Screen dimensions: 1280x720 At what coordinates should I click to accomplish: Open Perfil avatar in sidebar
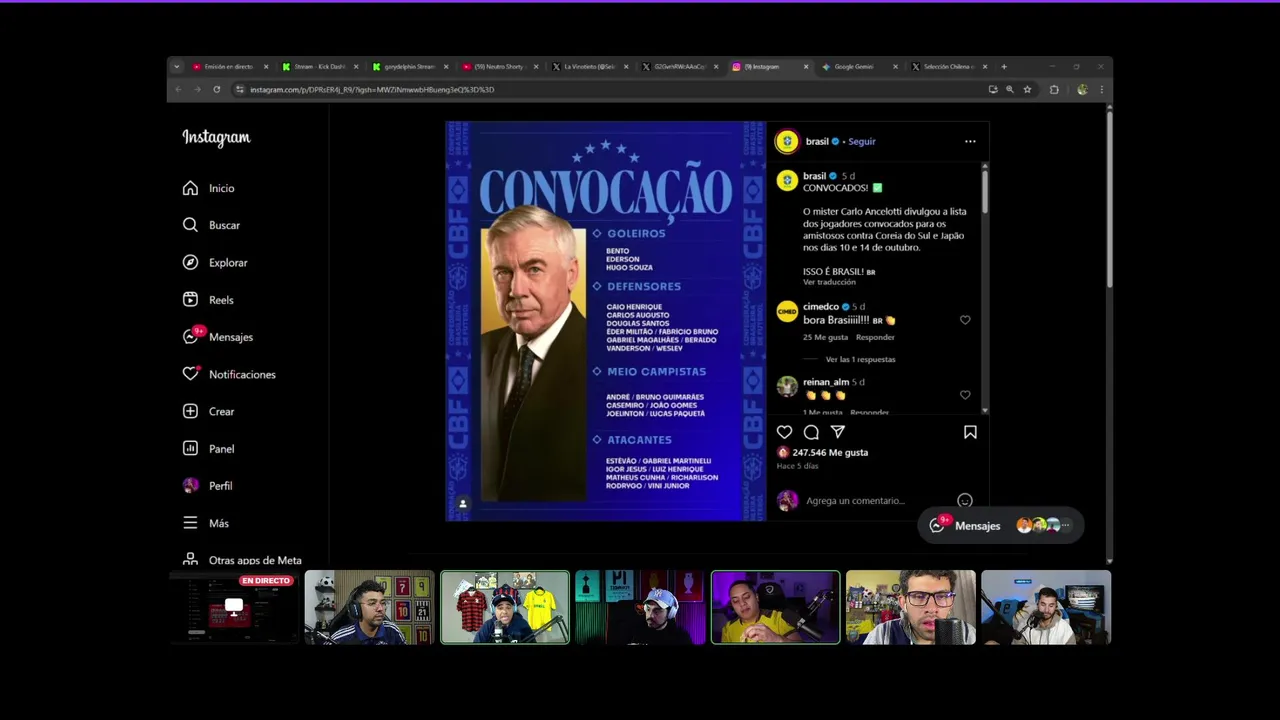pos(191,485)
